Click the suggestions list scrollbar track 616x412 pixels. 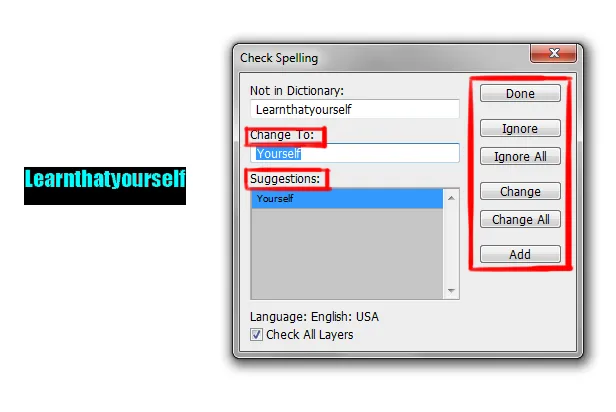point(452,245)
